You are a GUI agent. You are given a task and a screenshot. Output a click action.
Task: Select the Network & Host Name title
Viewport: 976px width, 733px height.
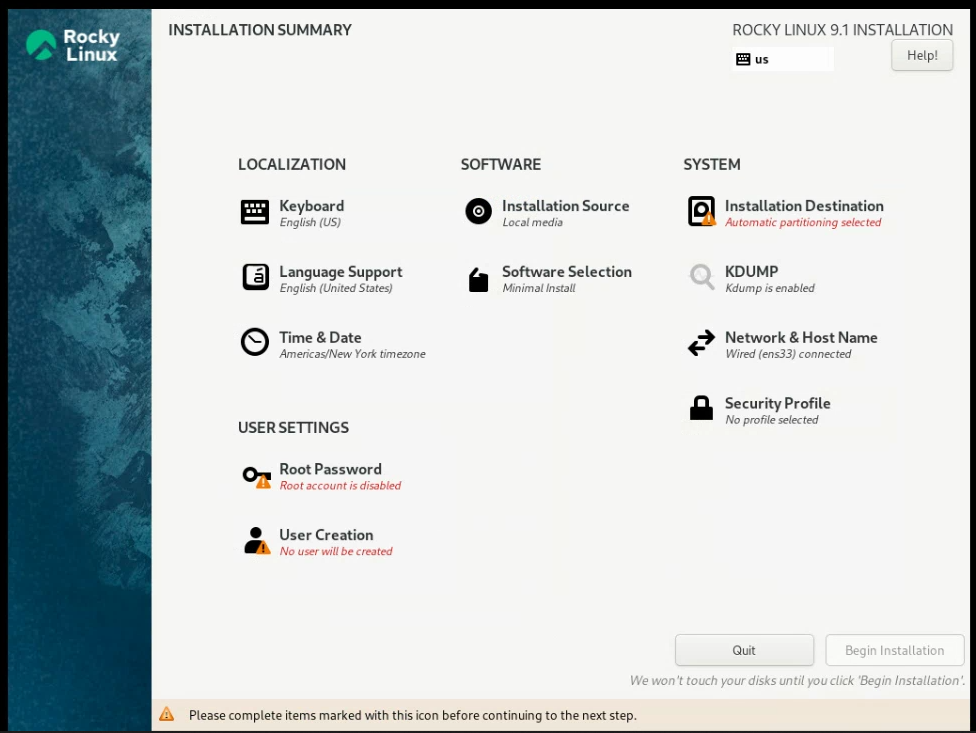(x=801, y=337)
